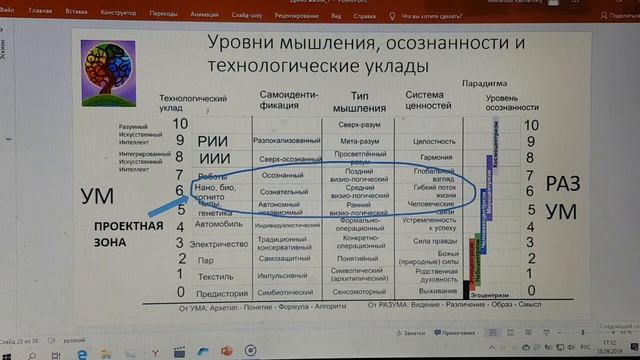640x360 pixels.
Task: Switch to the Рецензирование tab
Action: 296,16
